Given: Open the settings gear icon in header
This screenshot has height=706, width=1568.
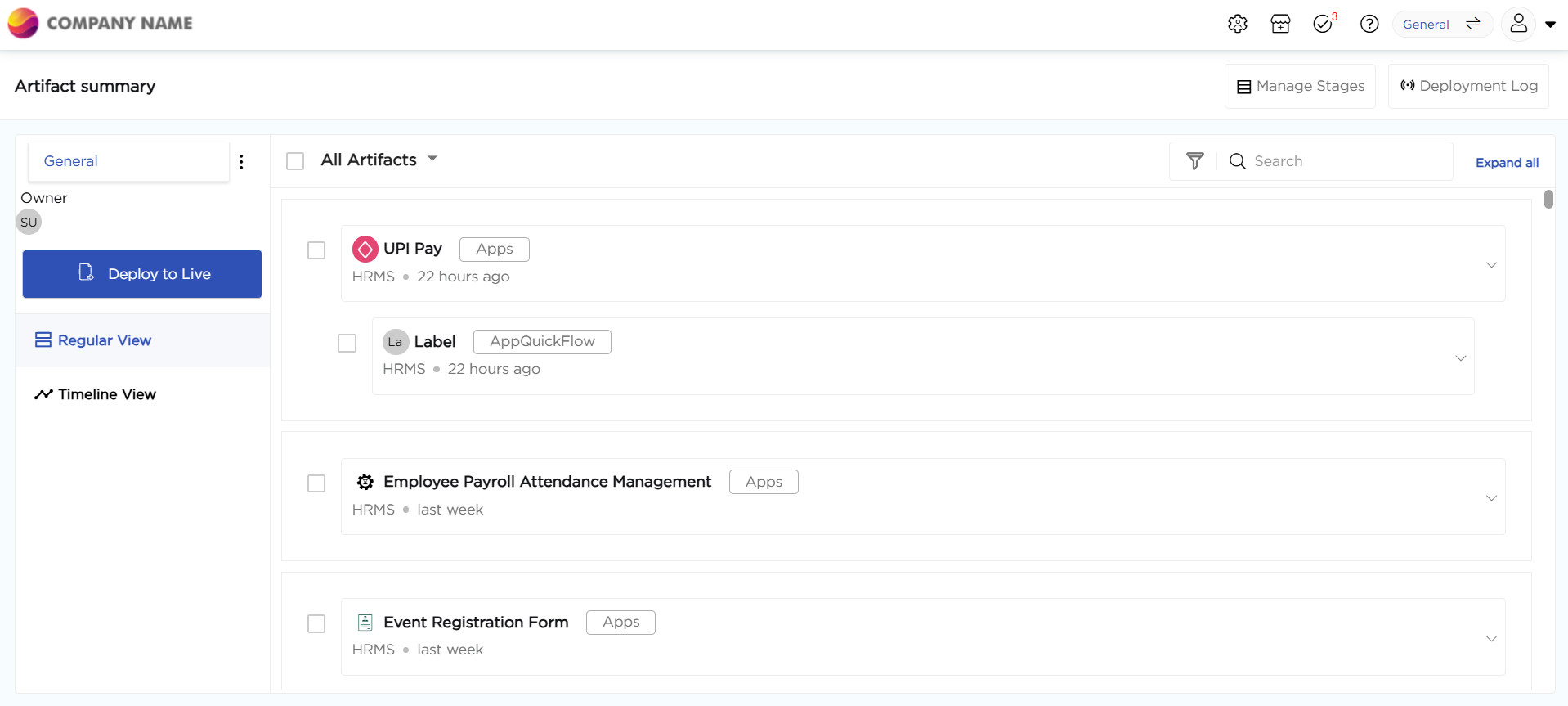Looking at the screenshot, I should tap(1237, 24).
